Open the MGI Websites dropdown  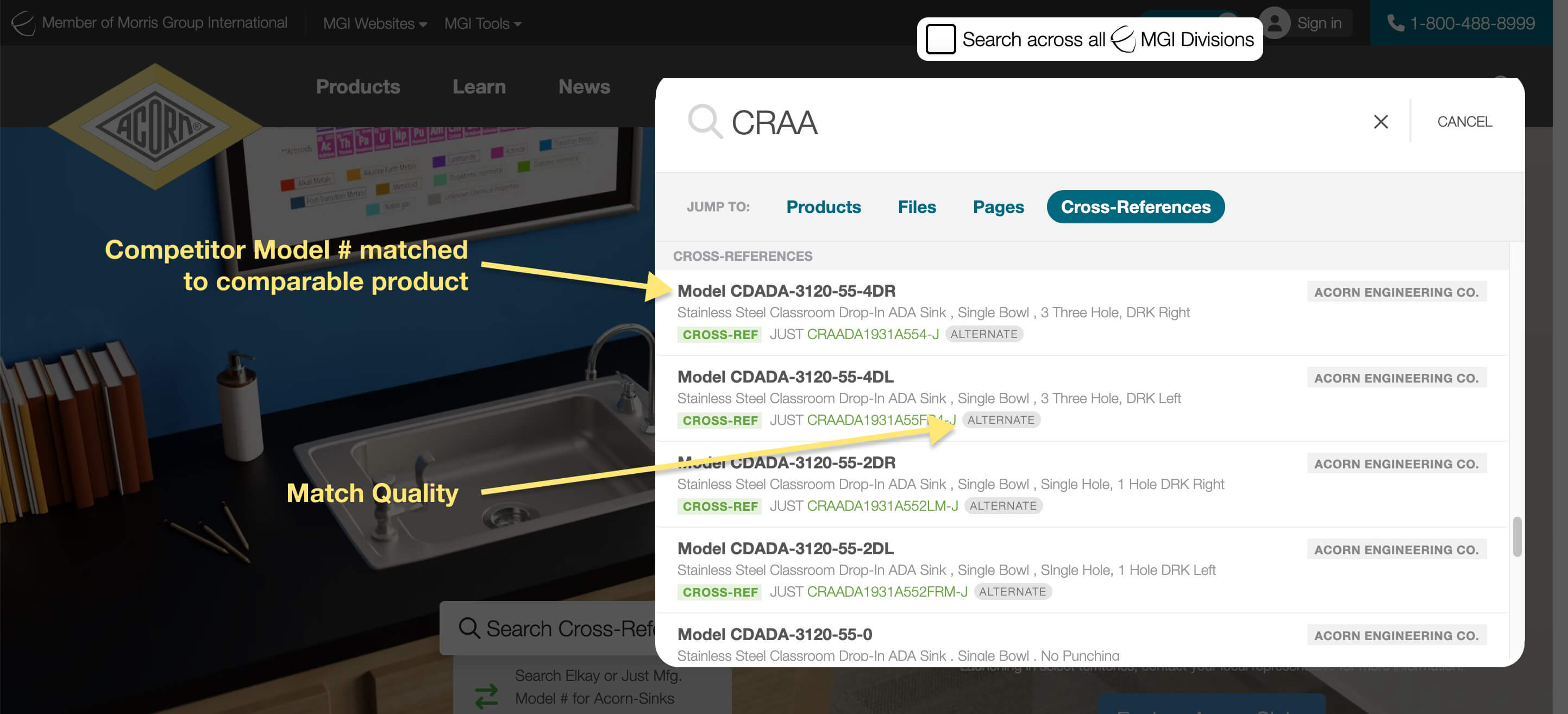click(373, 23)
